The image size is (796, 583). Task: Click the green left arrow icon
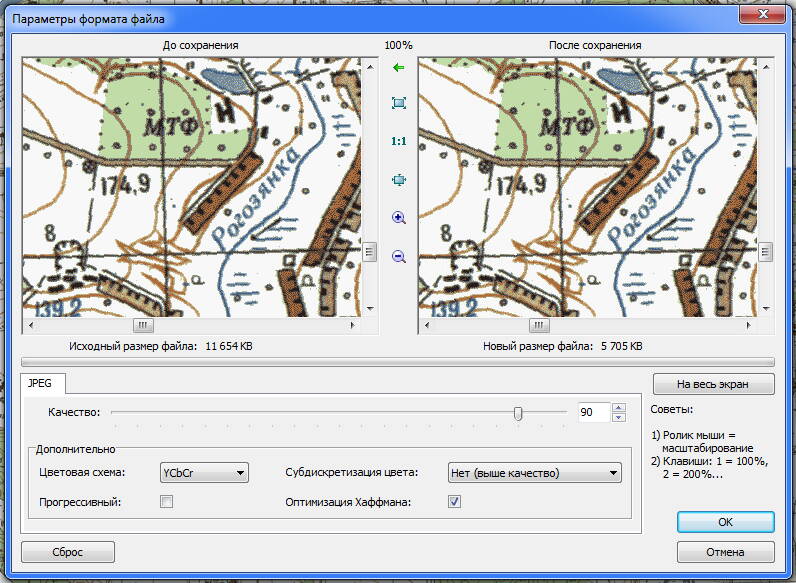[x=398, y=68]
